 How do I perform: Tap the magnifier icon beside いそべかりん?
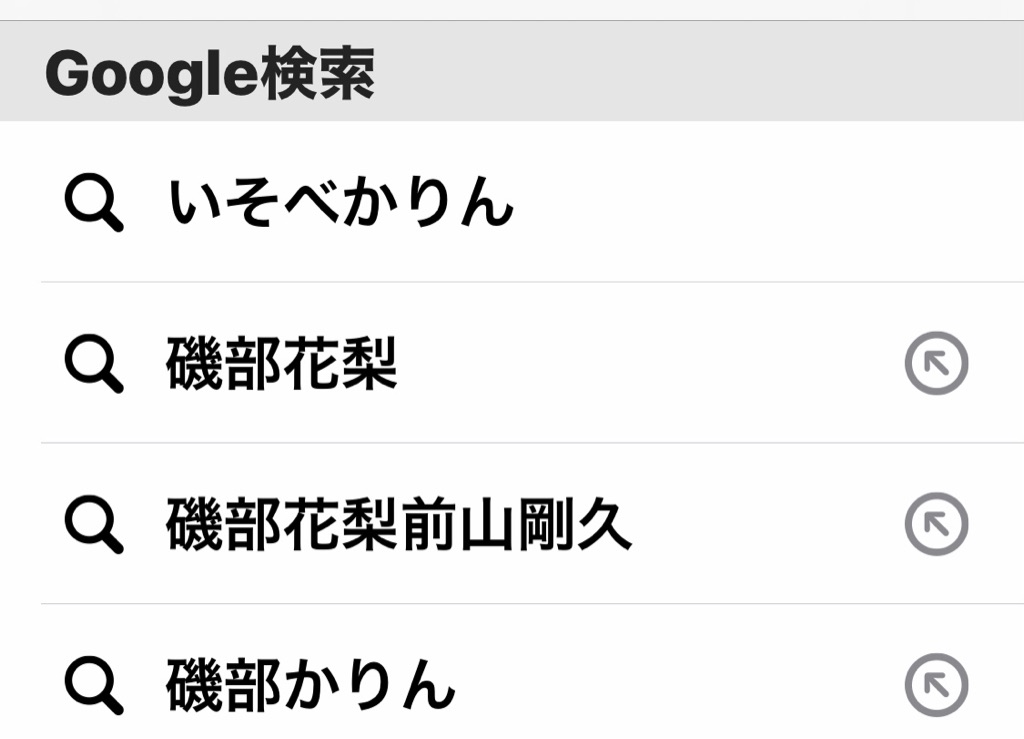pyautogui.click(x=94, y=202)
